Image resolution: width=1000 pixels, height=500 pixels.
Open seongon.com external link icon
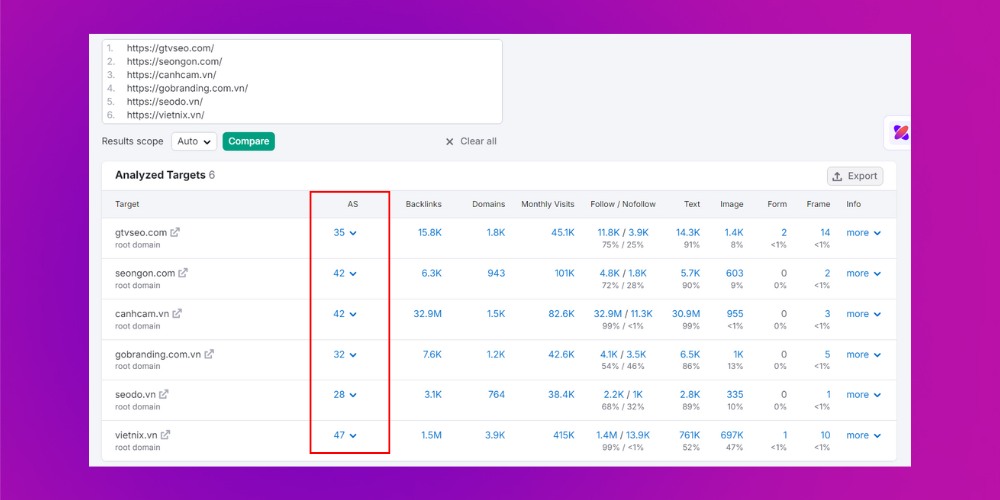(183, 273)
